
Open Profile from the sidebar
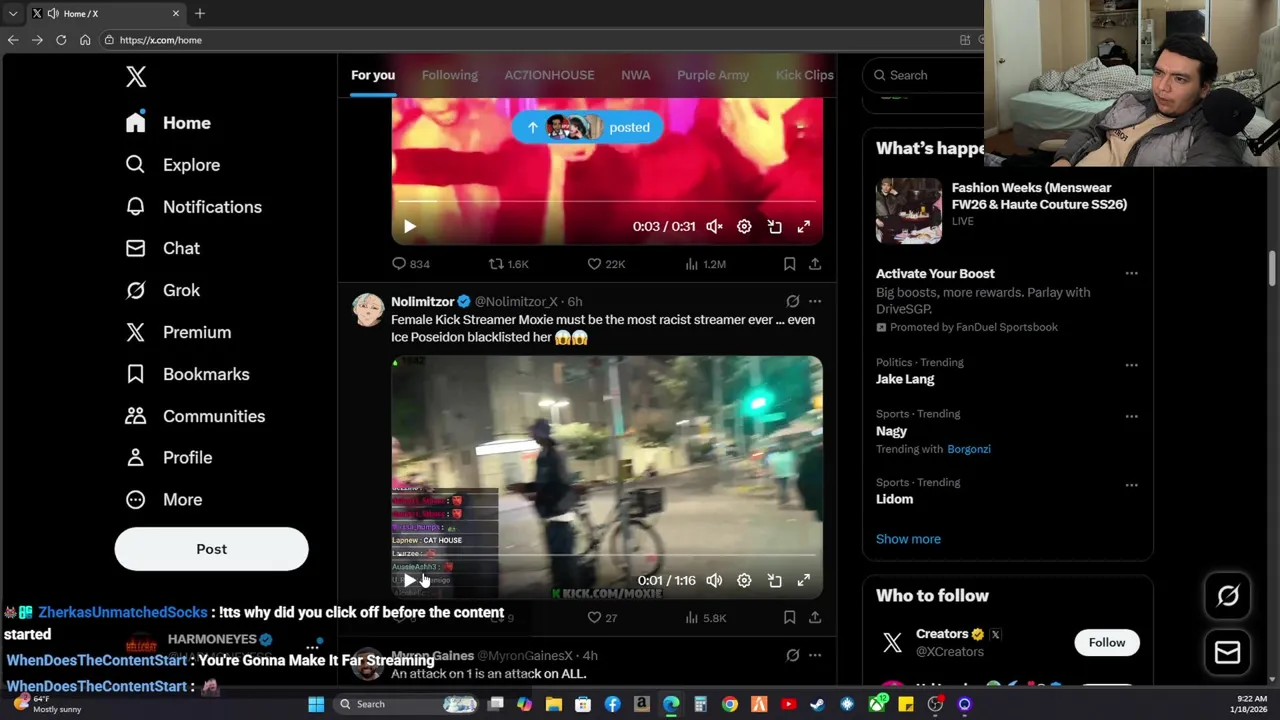coord(168,457)
